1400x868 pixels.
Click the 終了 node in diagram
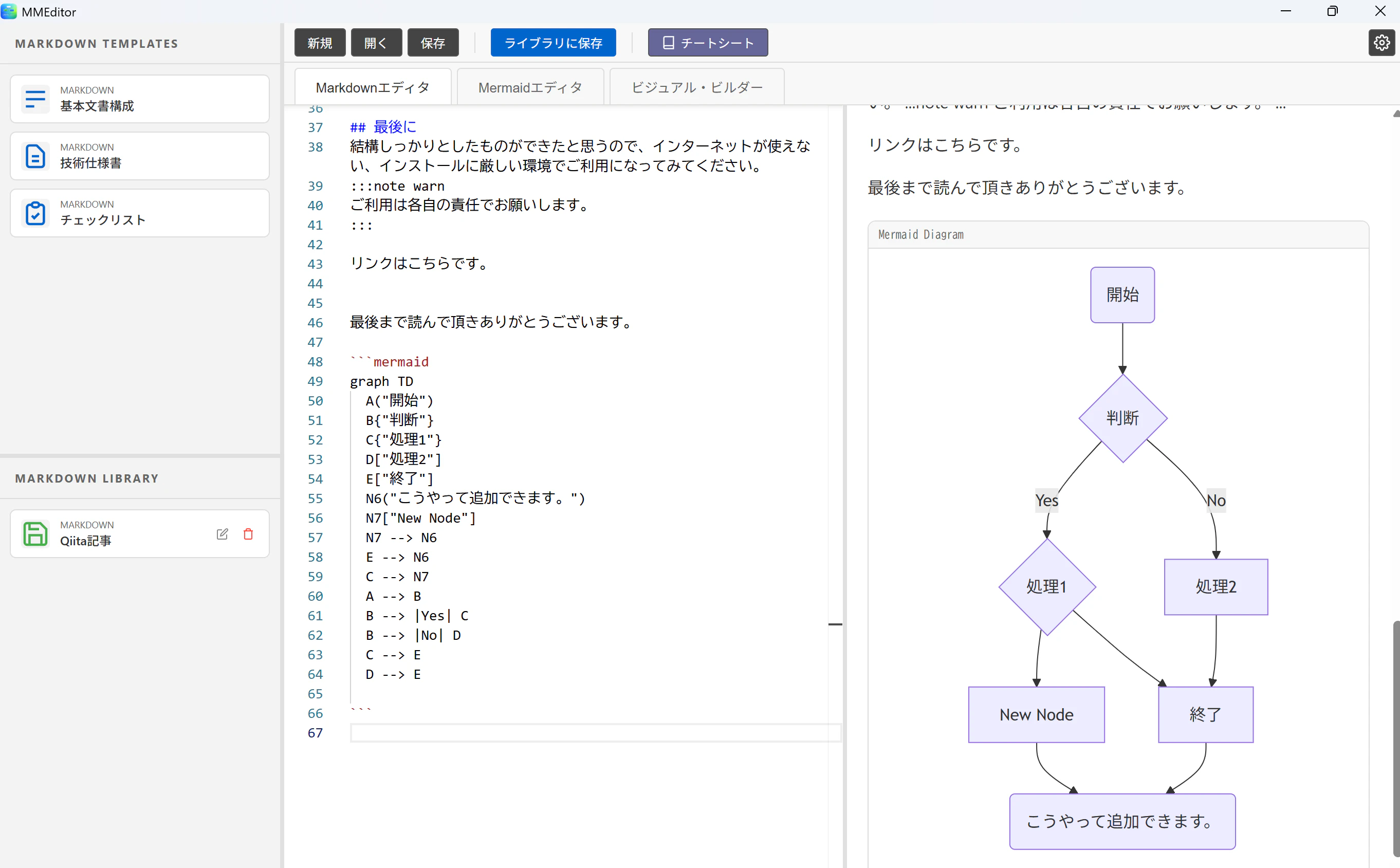(x=1205, y=715)
